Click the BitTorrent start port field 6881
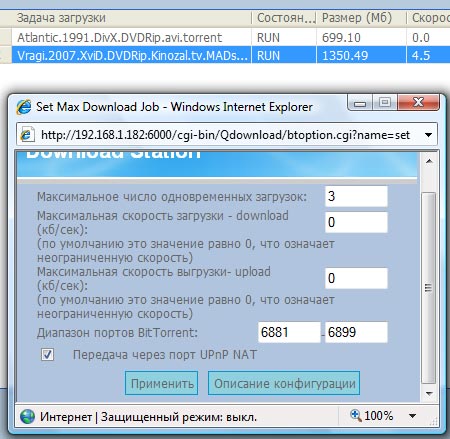The height and width of the screenshot is (439, 450). pos(289,332)
